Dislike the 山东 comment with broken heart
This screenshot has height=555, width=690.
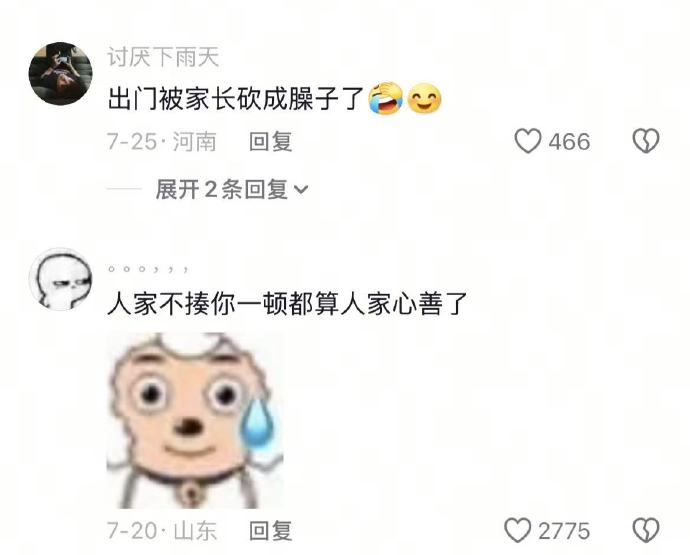point(646,530)
